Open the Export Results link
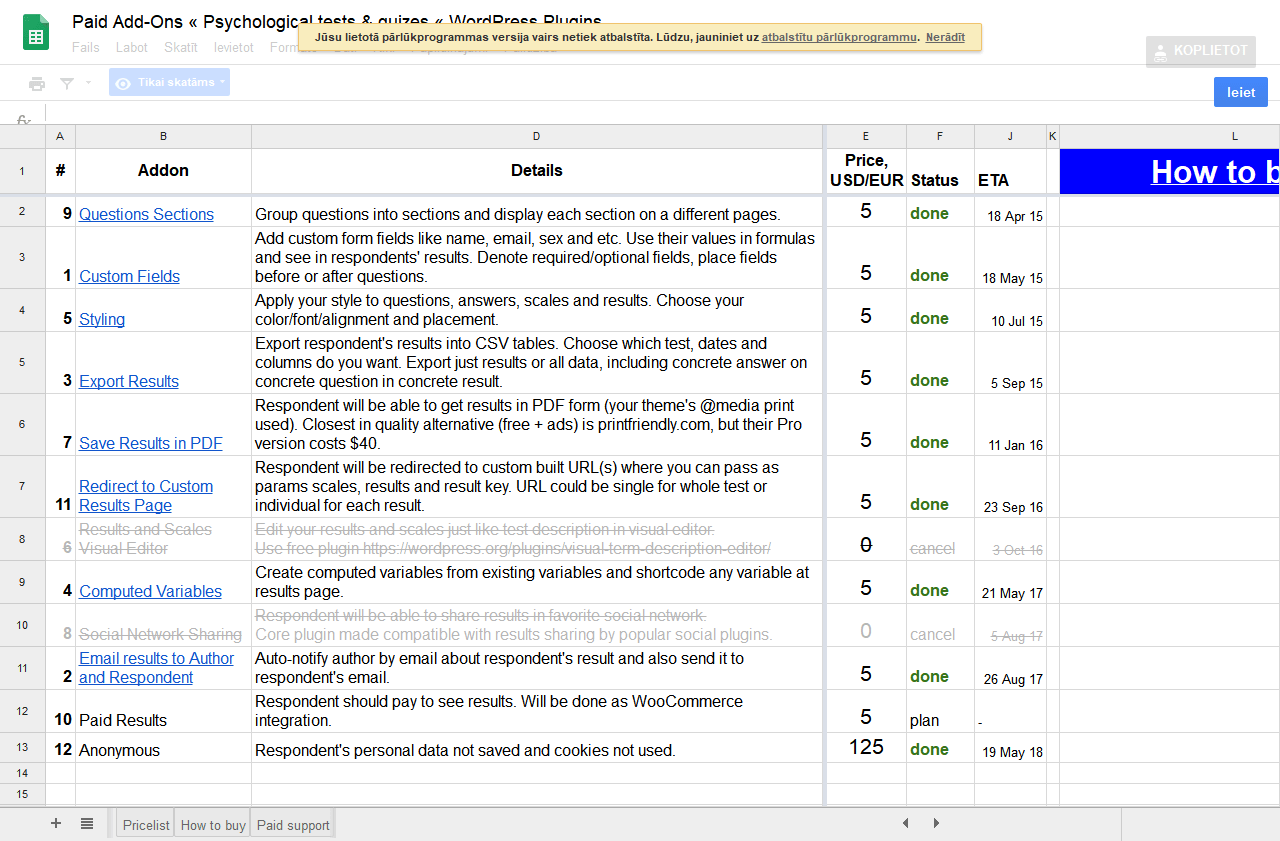 tap(129, 381)
